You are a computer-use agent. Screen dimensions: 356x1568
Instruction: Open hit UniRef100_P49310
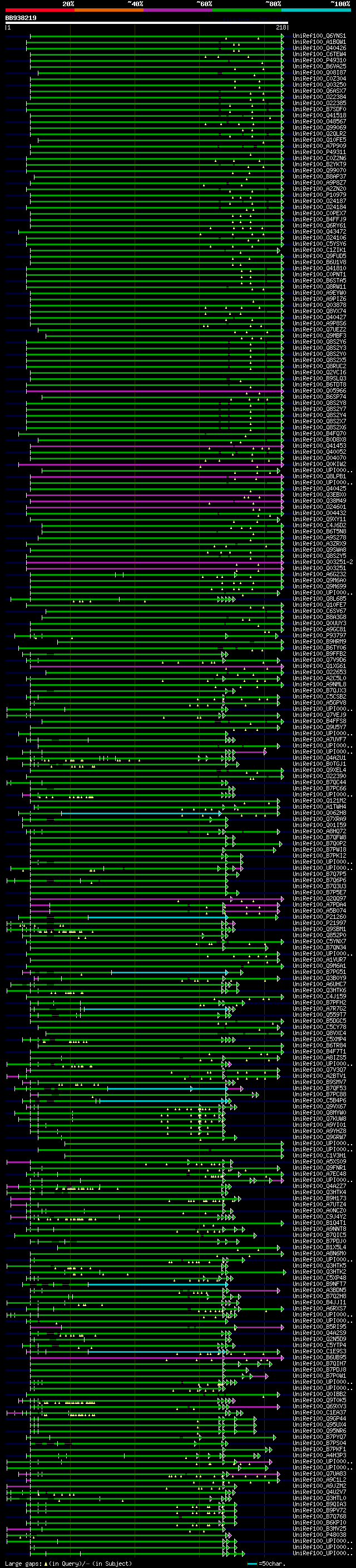point(319,60)
